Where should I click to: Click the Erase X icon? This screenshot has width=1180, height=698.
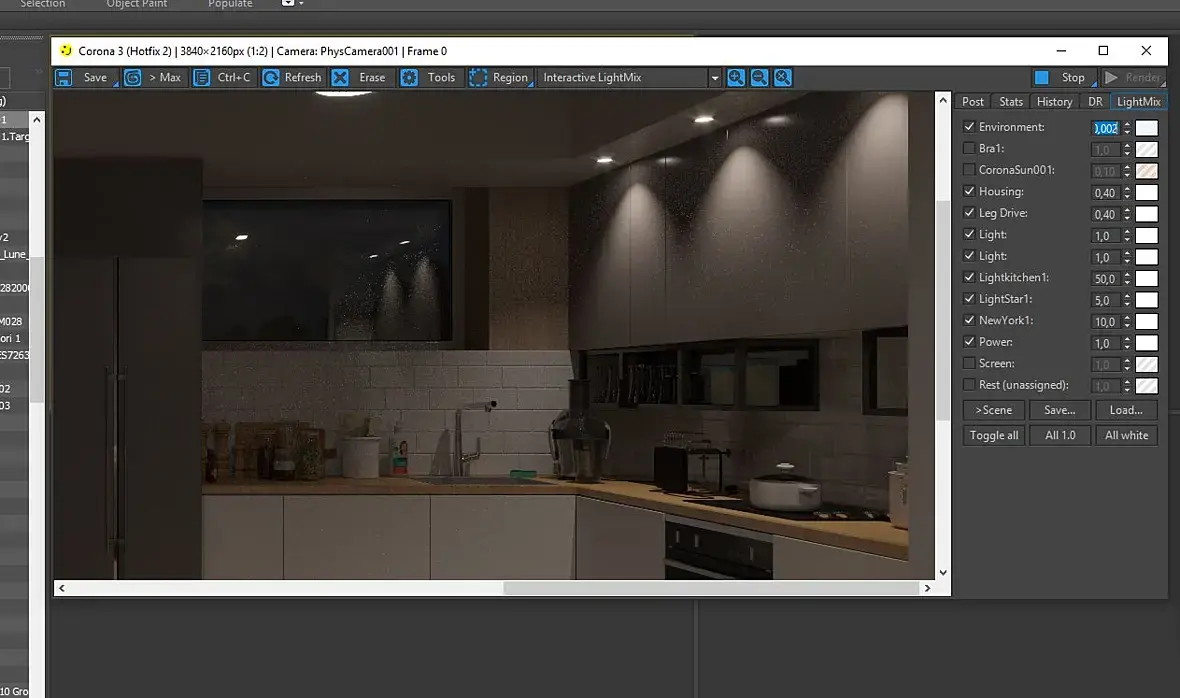coord(340,77)
